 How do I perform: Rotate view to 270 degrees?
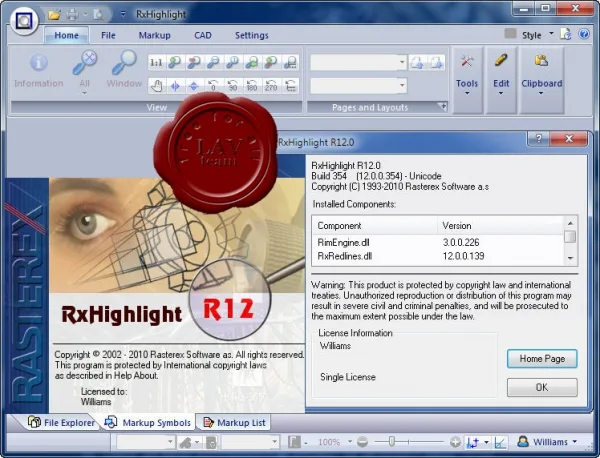coord(271,86)
